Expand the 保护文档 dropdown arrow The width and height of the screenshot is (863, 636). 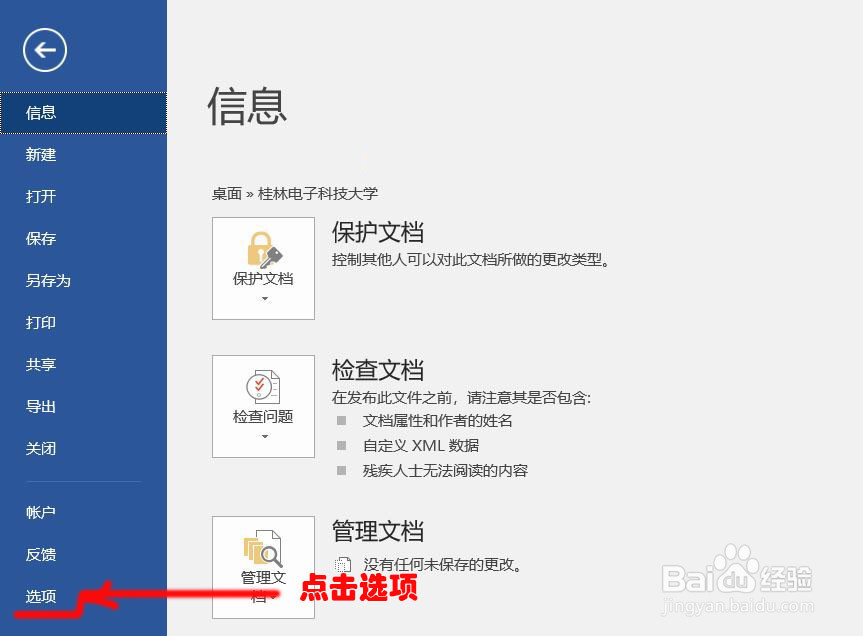pos(263,297)
